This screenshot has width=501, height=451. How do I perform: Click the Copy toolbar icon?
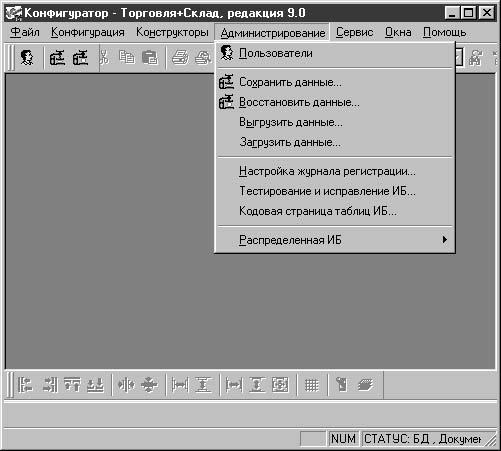tap(127, 57)
